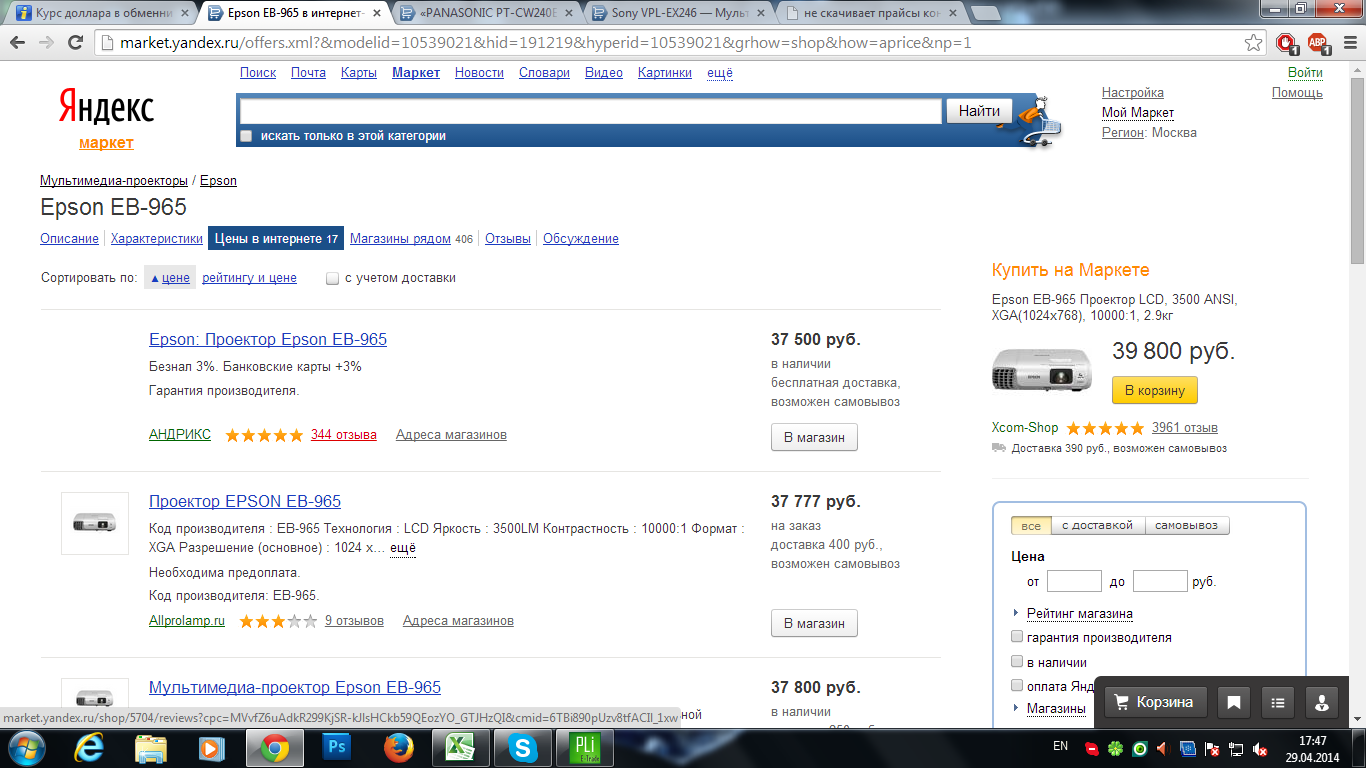Open the bookmark flag icon in the dark panel

pos(1234,702)
